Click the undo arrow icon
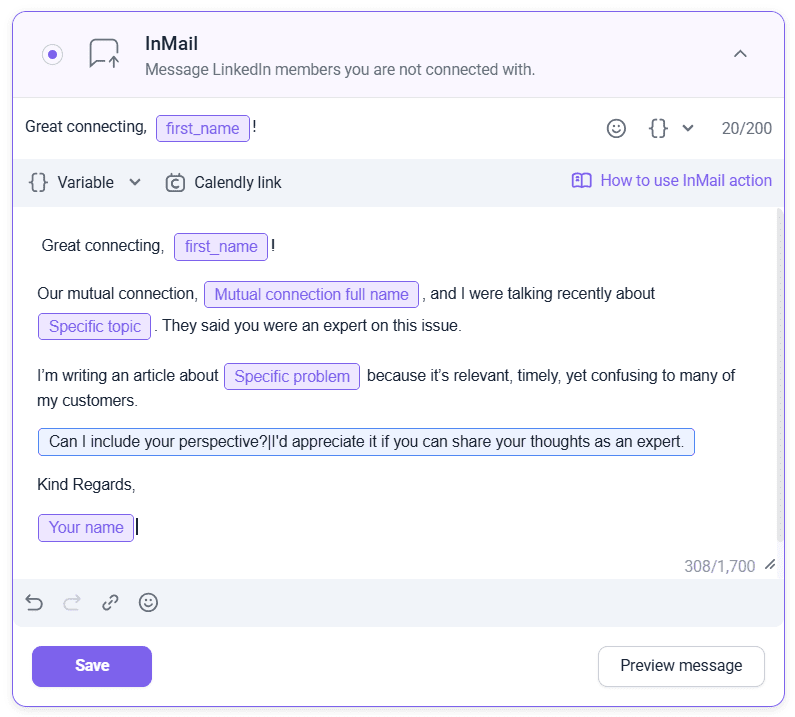This screenshot has height=717, width=795. pos(34,603)
